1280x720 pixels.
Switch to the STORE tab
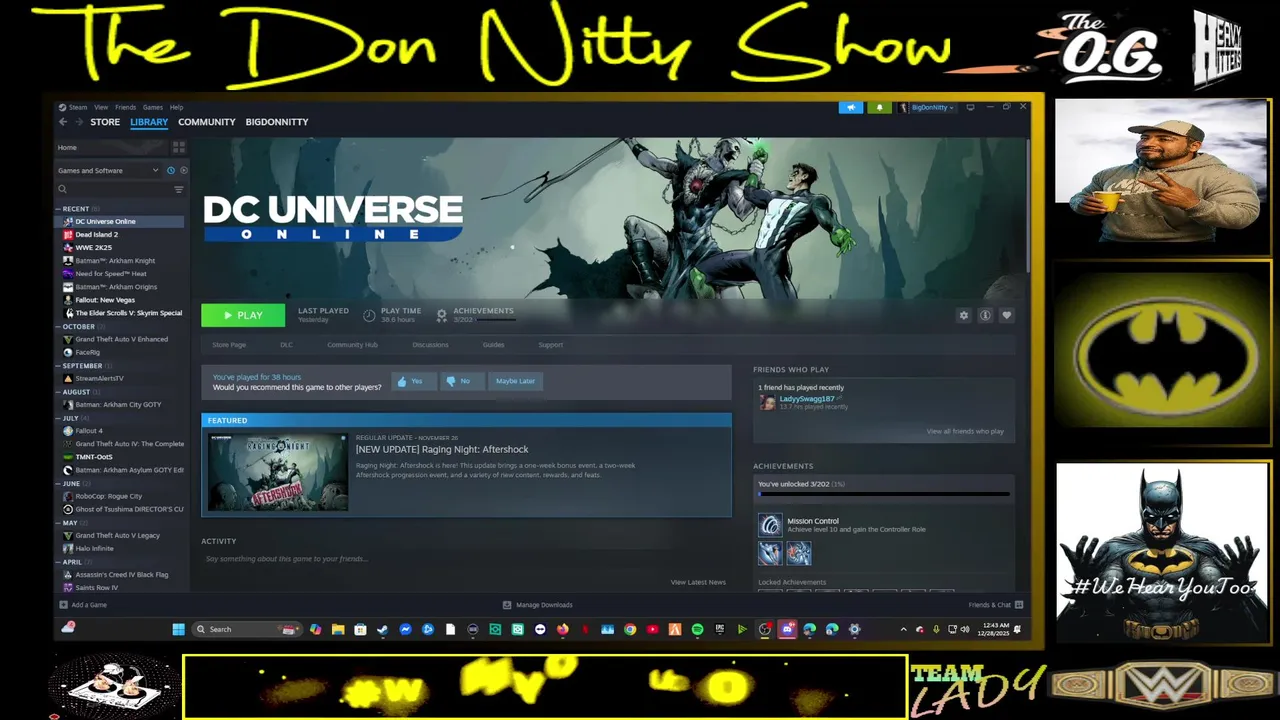click(105, 122)
